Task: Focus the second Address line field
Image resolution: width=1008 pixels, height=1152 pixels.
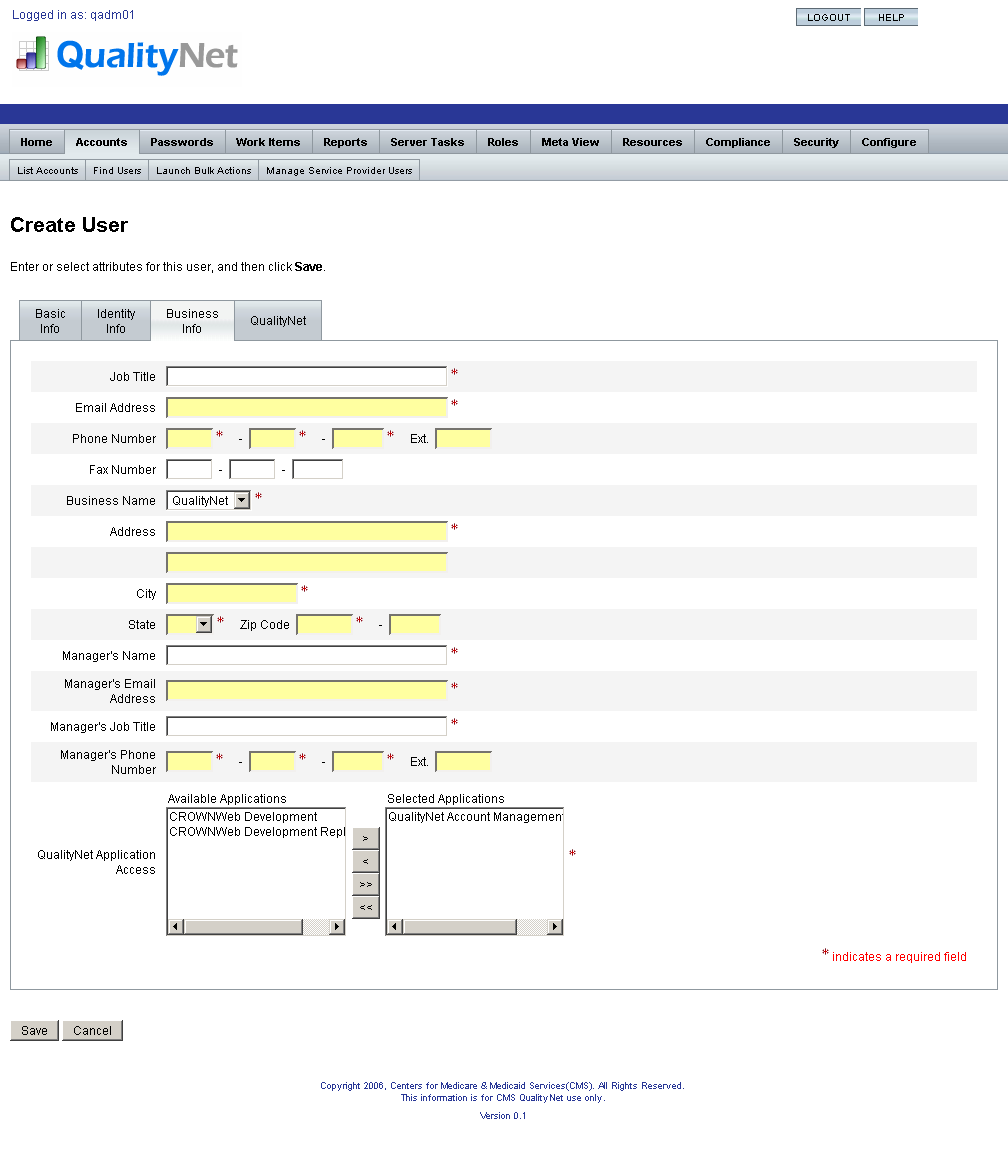Action: (307, 563)
